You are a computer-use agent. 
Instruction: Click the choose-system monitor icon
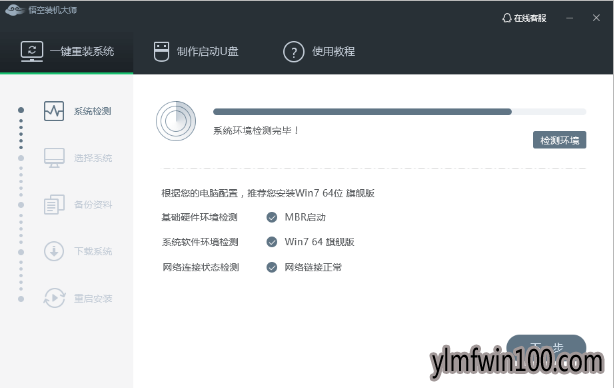point(54,158)
